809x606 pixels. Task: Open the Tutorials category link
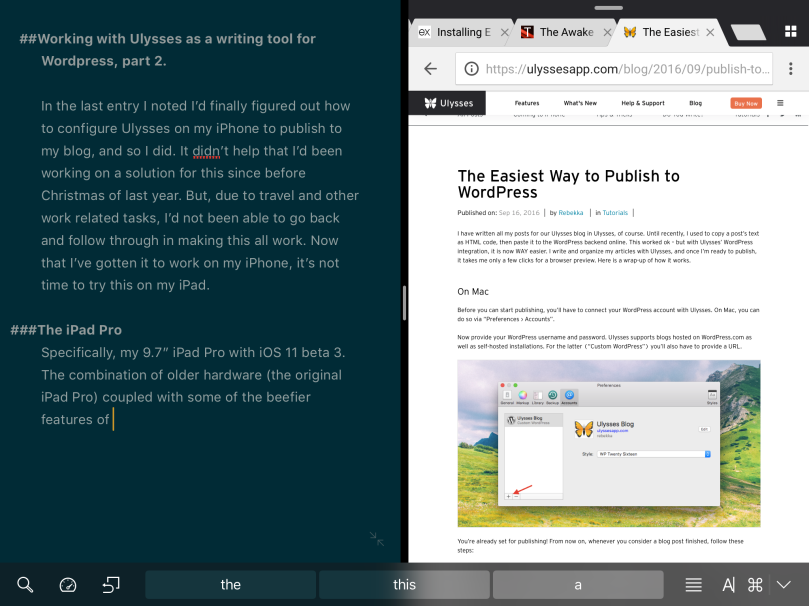[x=615, y=212]
